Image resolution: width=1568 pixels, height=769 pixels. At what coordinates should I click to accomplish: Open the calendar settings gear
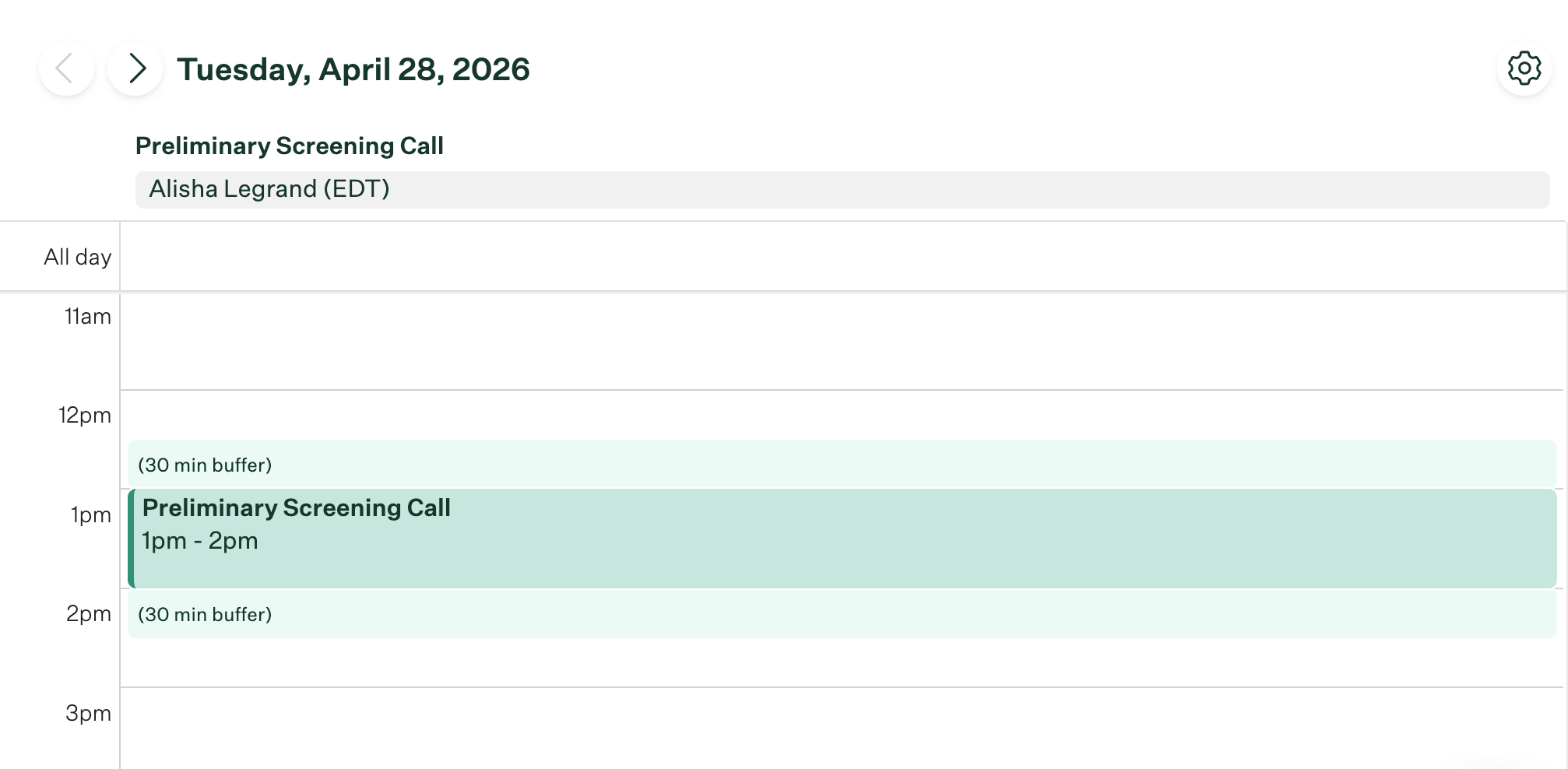coord(1522,68)
